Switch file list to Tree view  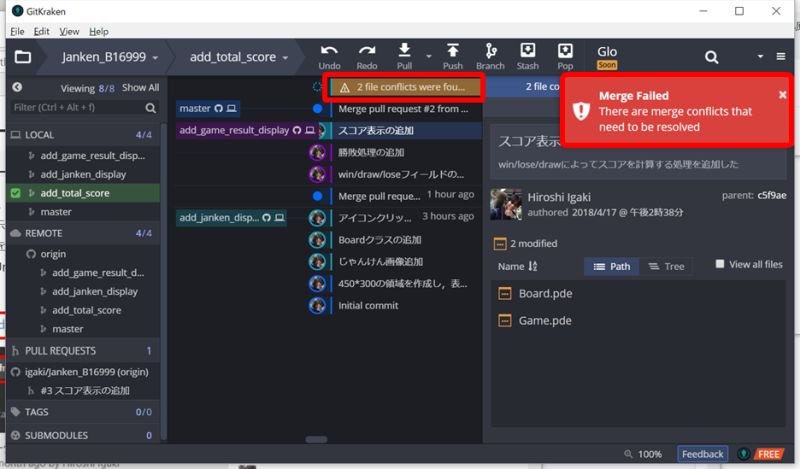666,266
